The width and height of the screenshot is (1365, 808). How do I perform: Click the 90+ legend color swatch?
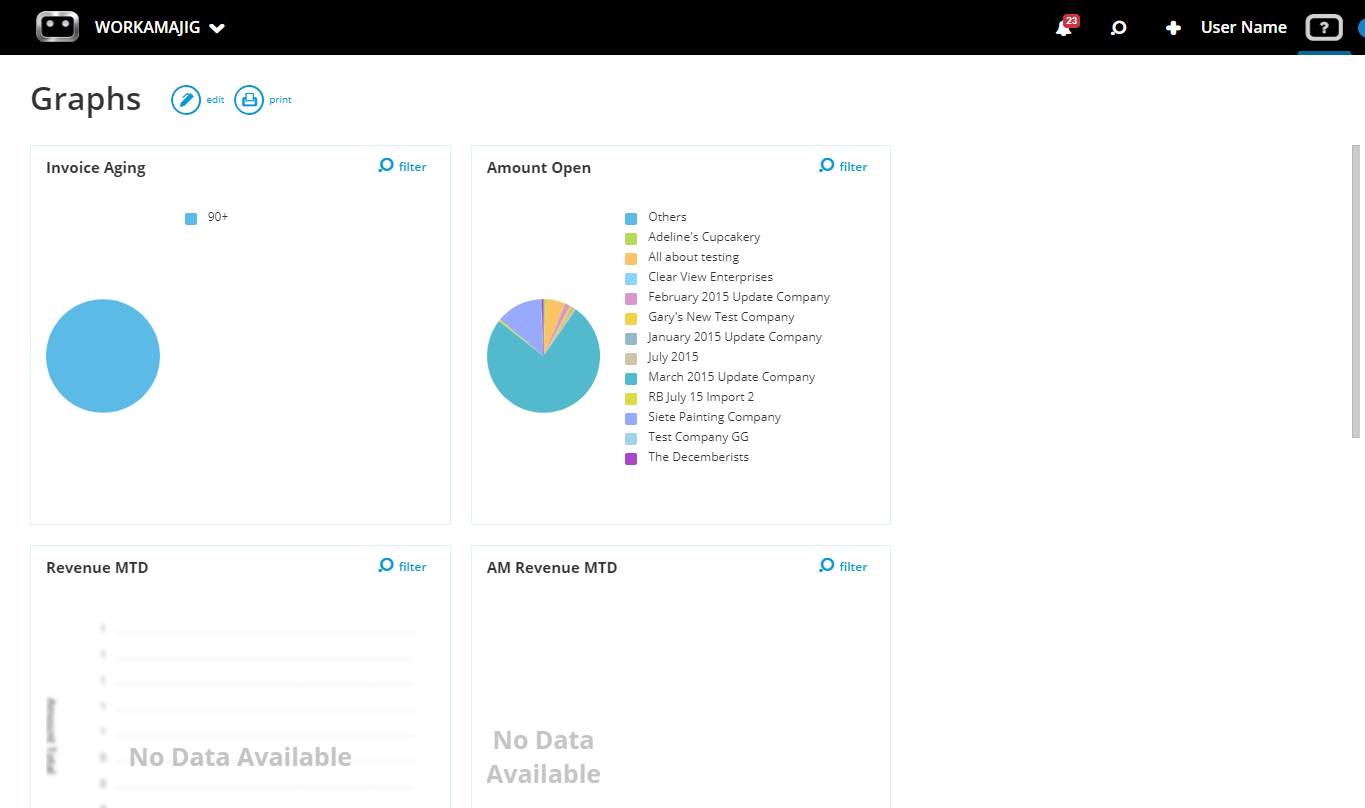click(x=191, y=218)
